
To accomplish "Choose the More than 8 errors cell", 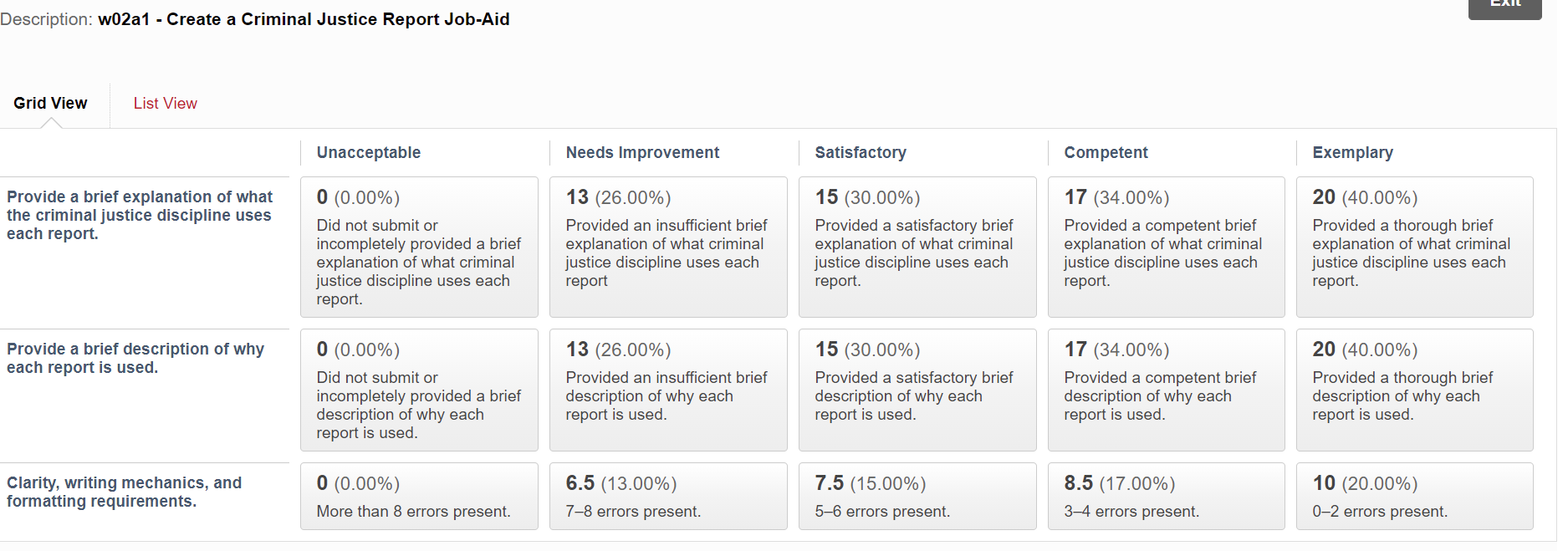I will point(419,496).
